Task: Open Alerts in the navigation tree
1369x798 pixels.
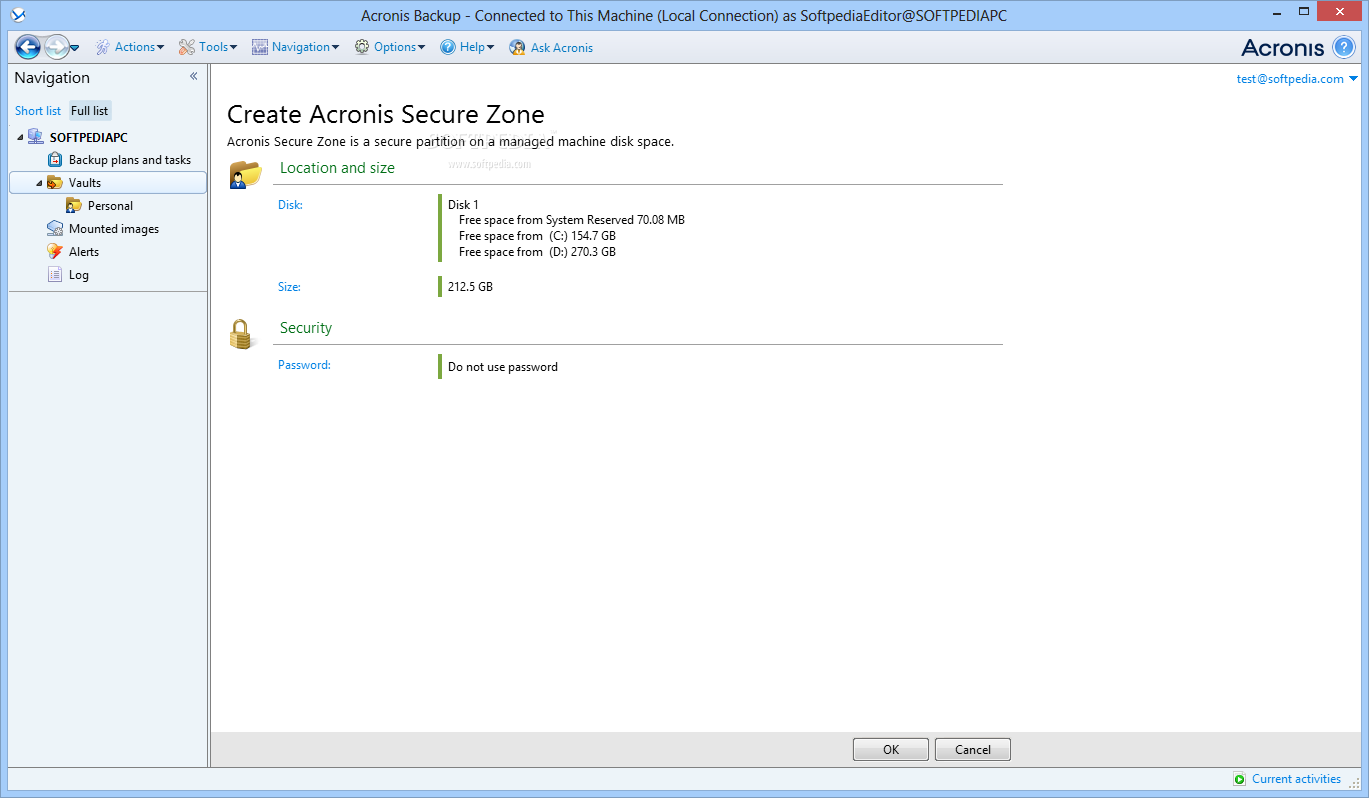Action: [84, 252]
